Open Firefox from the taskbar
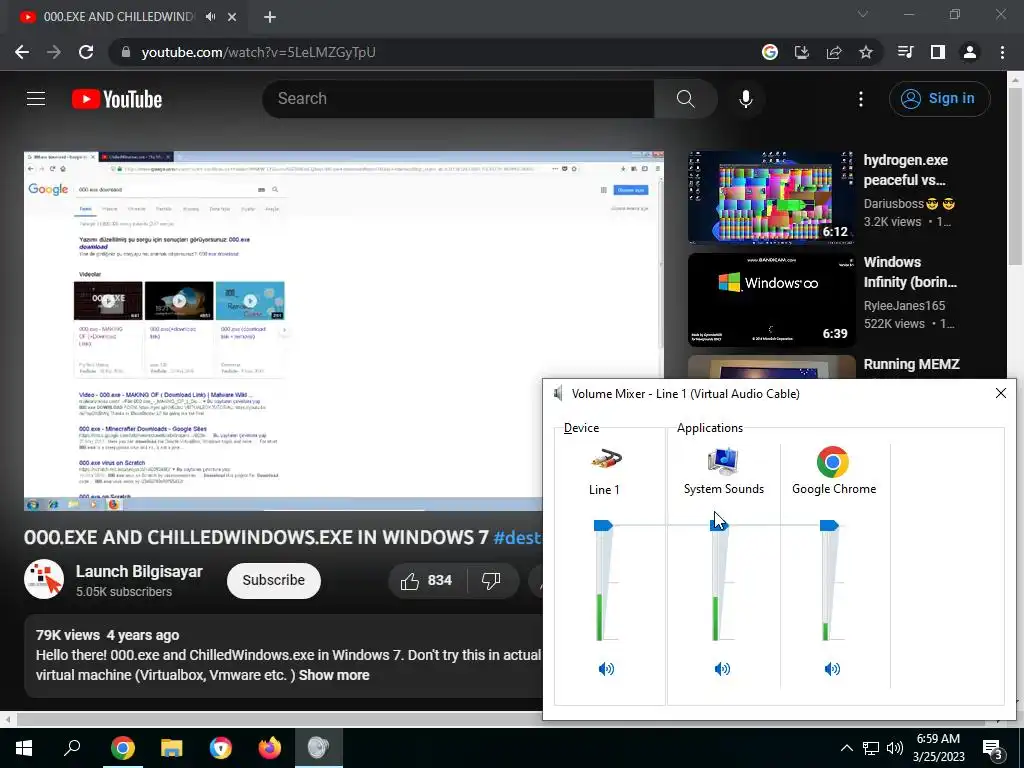1024x768 pixels. pyautogui.click(x=269, y=748)
